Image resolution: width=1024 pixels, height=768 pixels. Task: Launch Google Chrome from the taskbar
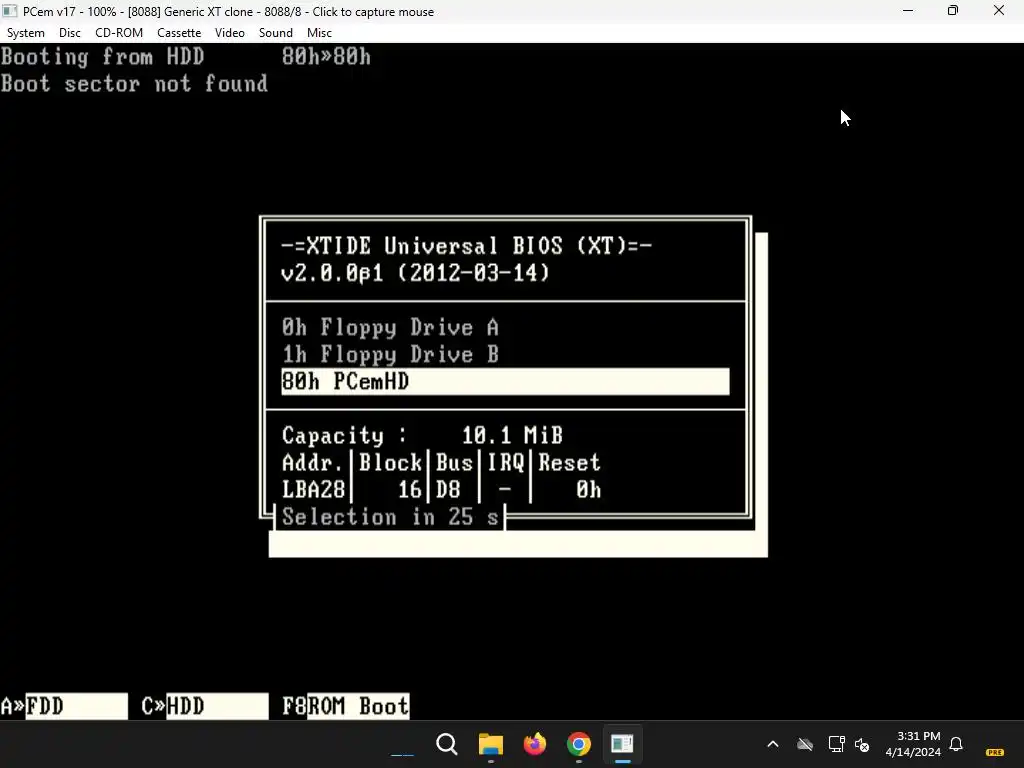click(x=579, y=744)
